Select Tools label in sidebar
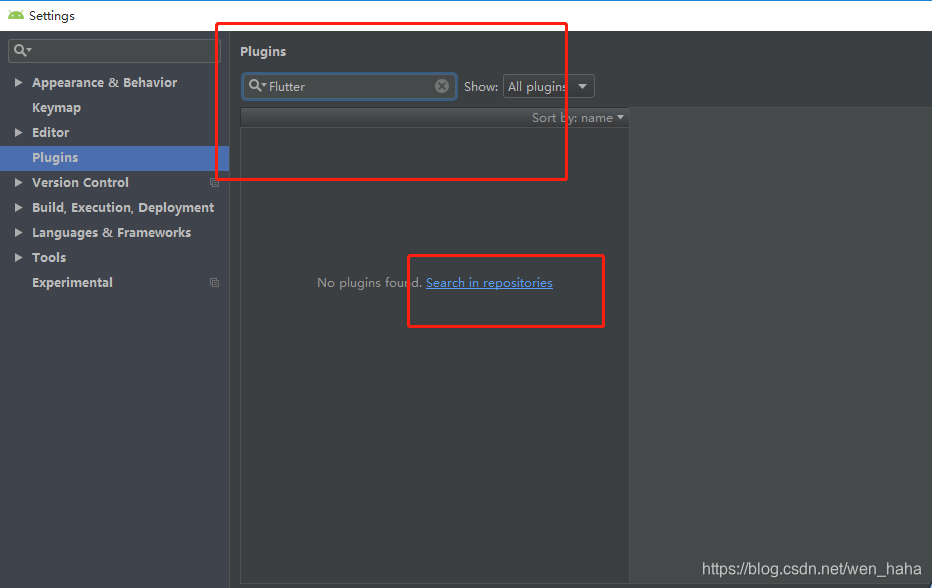 (x=49, y=257)
